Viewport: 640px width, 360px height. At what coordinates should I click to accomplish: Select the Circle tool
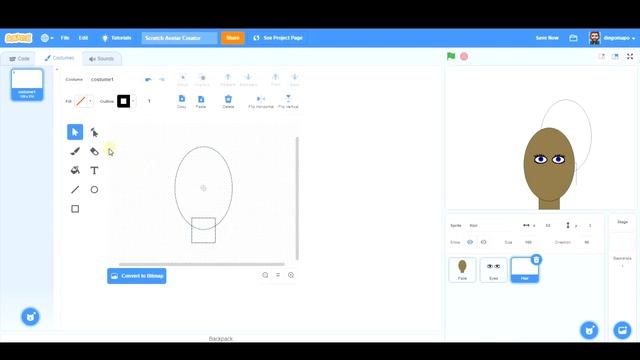tap(94, 189)
